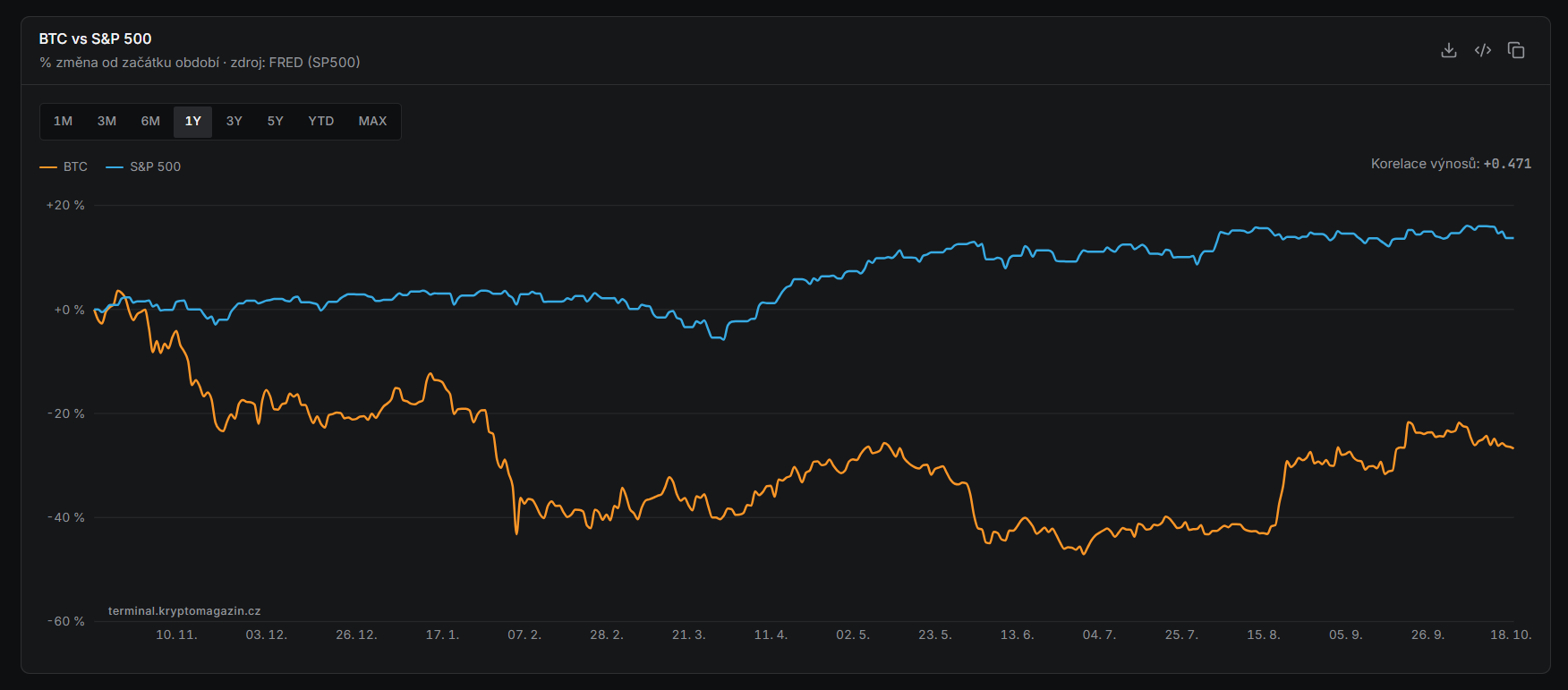This screenshot has width=1568, height=690.
Task: Click the '28. 2.' date label
Action: [607, 635]
